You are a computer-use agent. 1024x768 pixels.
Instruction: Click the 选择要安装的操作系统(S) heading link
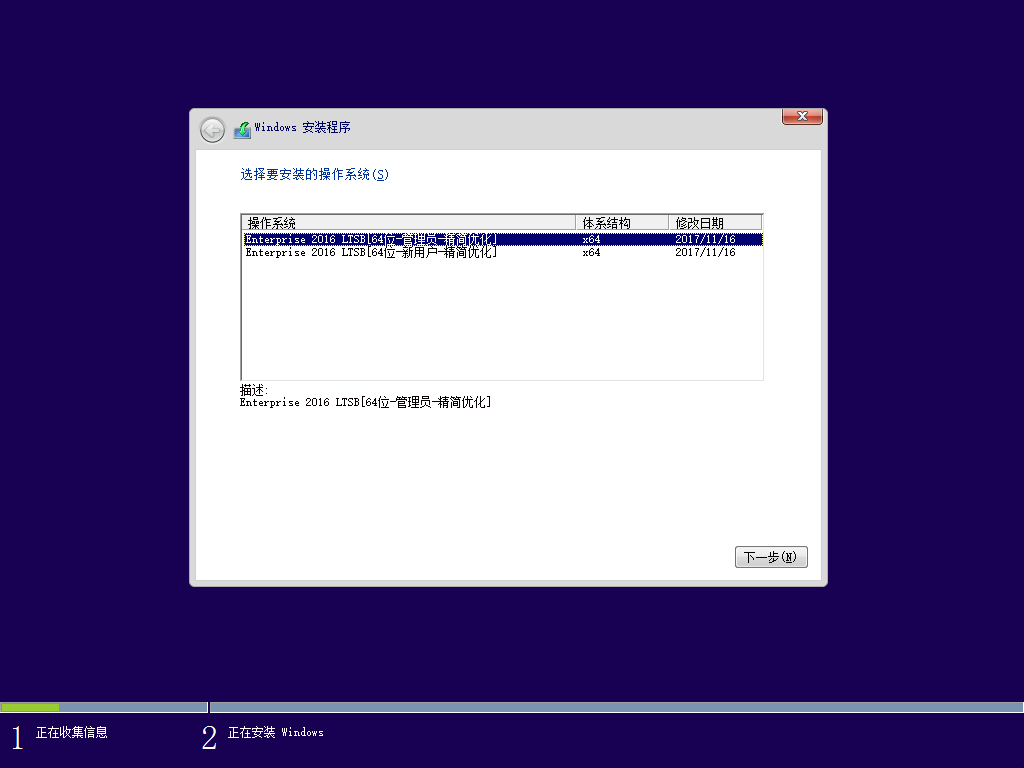[x=315, y=174]
